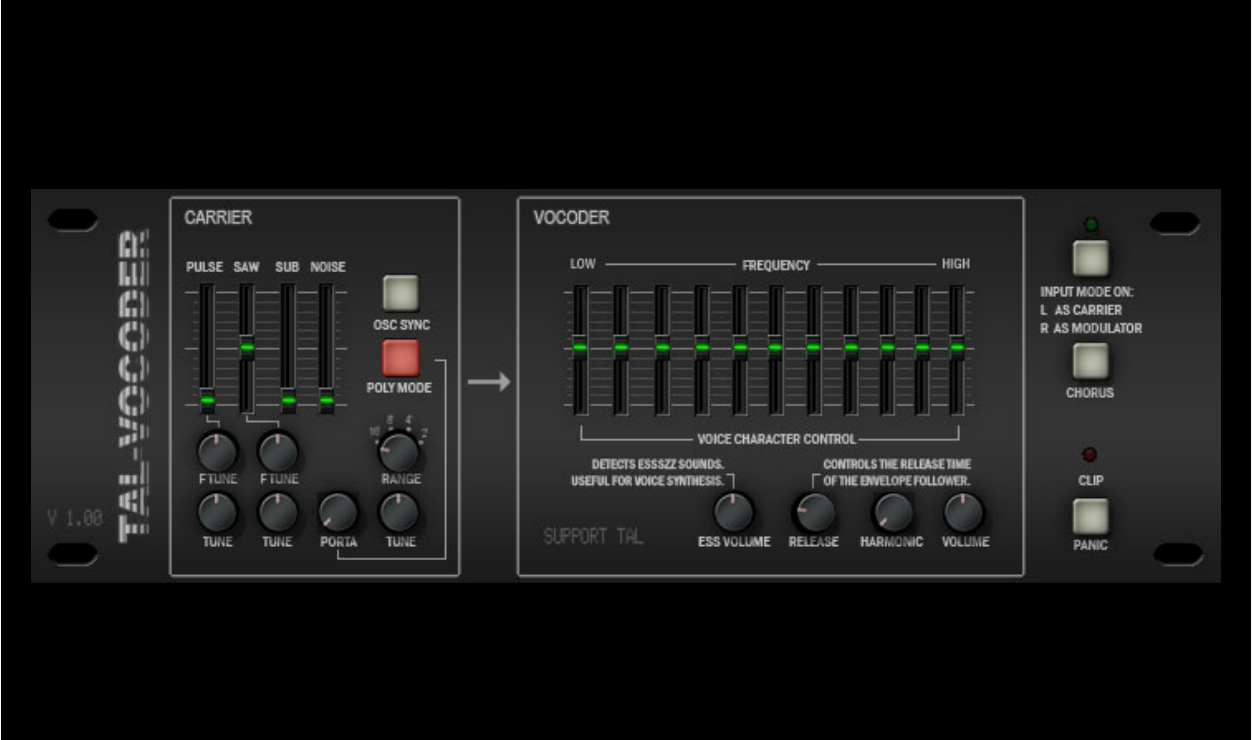Click the FREQUENCY label above the bands
The height and width of the screenshot is (740, 1252).
[x=776, y=265]
